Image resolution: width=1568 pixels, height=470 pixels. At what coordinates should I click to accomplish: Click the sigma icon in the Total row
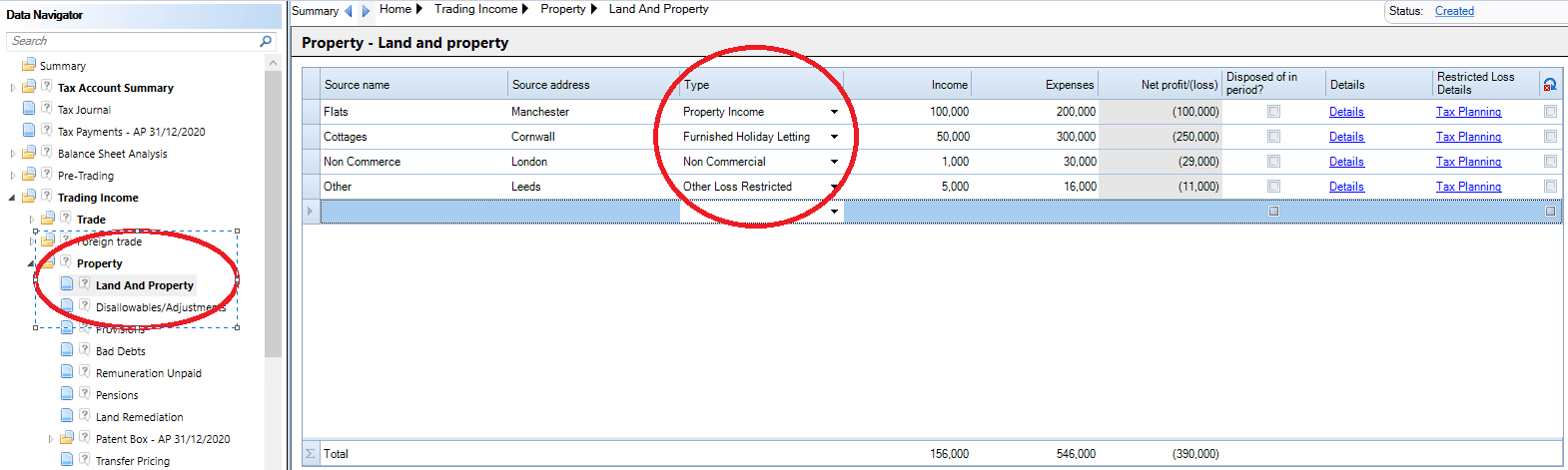[x=311, y=453]
